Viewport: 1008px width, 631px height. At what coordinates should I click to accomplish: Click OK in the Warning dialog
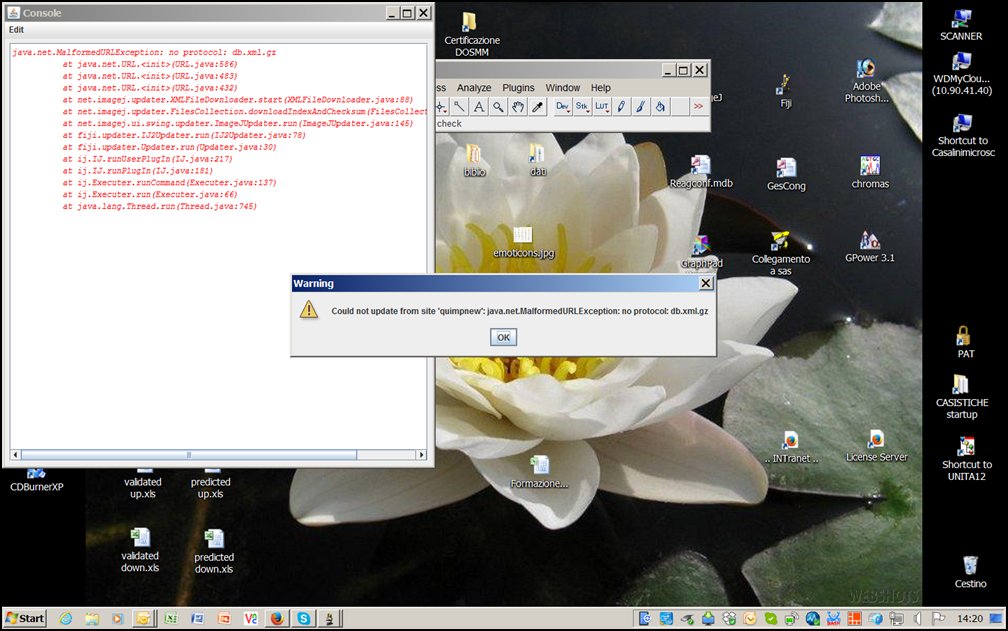[x=503, y=337]
